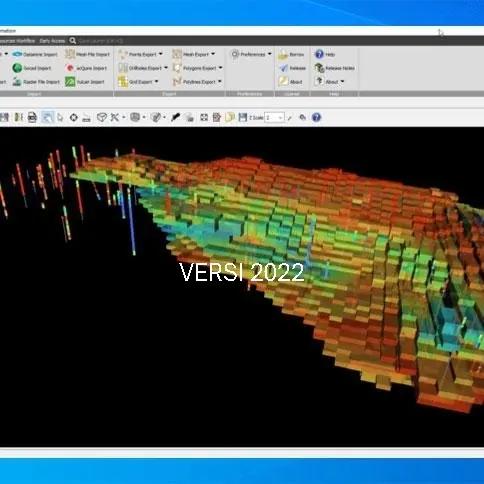Screen dimensions: 484x484
Task: Click the floppy disk icon beside Z Scale
Action: (243, 117)
